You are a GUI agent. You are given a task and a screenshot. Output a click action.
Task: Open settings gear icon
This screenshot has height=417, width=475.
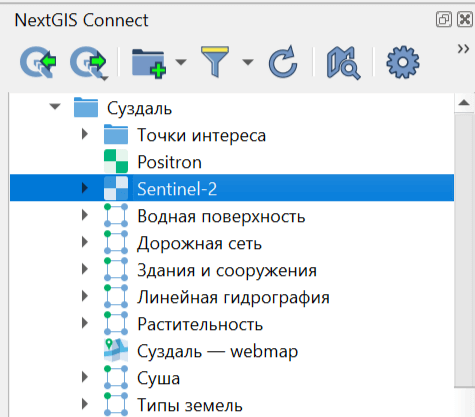point(403,62)
